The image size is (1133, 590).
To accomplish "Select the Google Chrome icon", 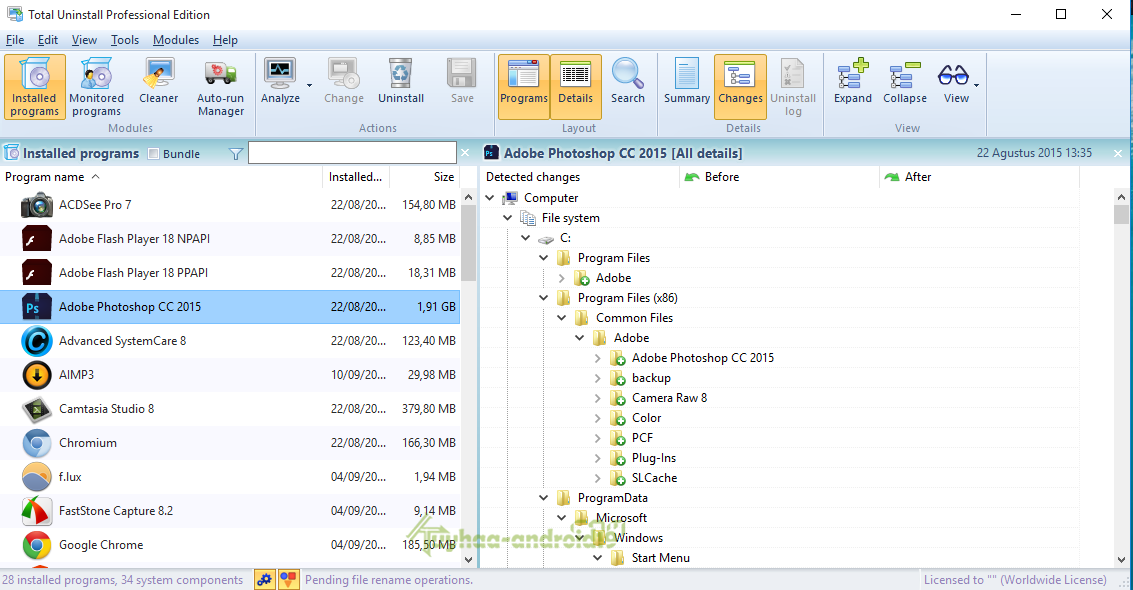I will pos(37,545).
